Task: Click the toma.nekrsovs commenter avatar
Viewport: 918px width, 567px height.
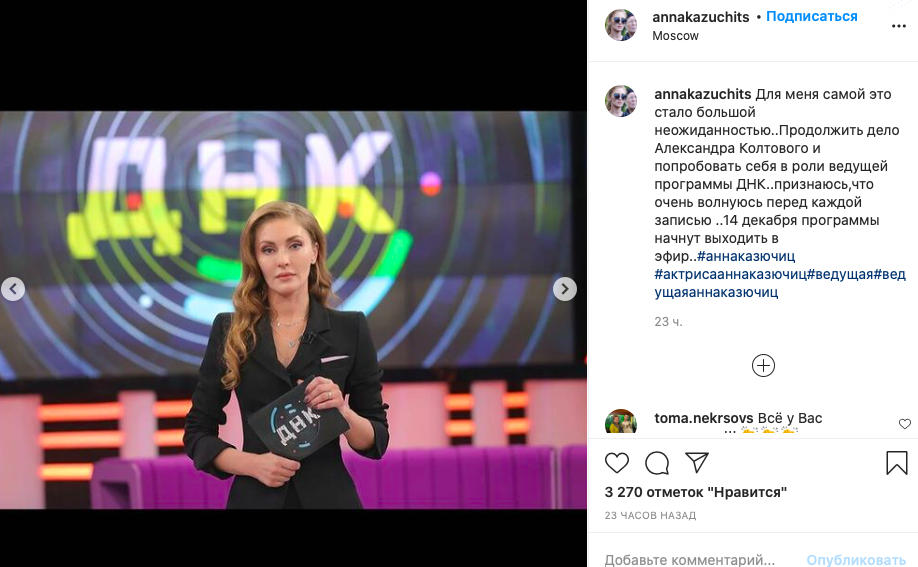Action: pos(621,421)
